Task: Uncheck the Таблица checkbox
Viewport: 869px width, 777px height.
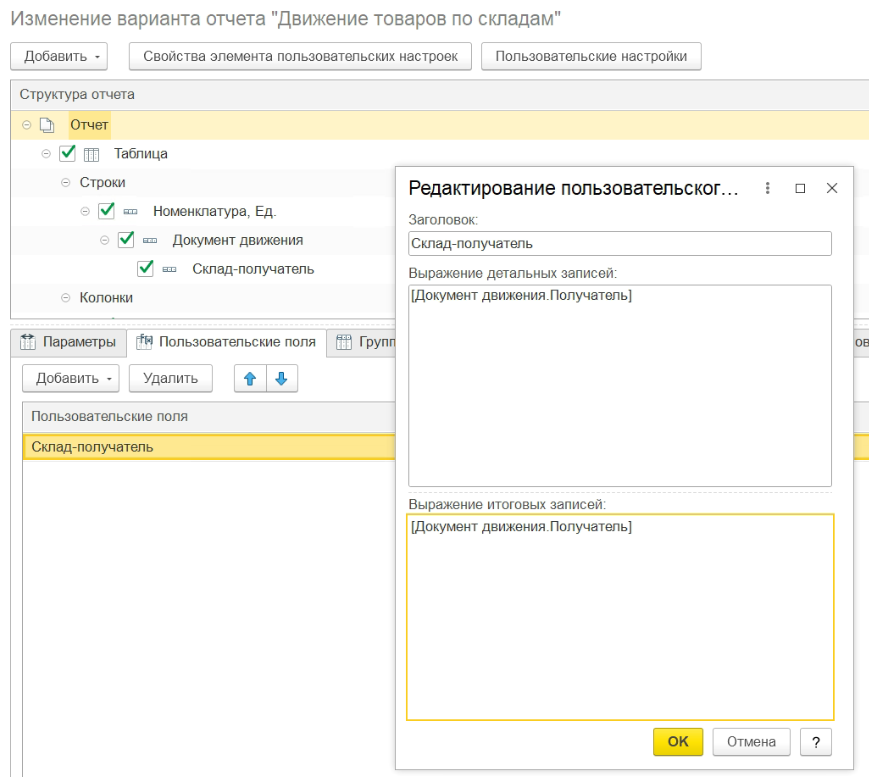Action: pos(68,153)
